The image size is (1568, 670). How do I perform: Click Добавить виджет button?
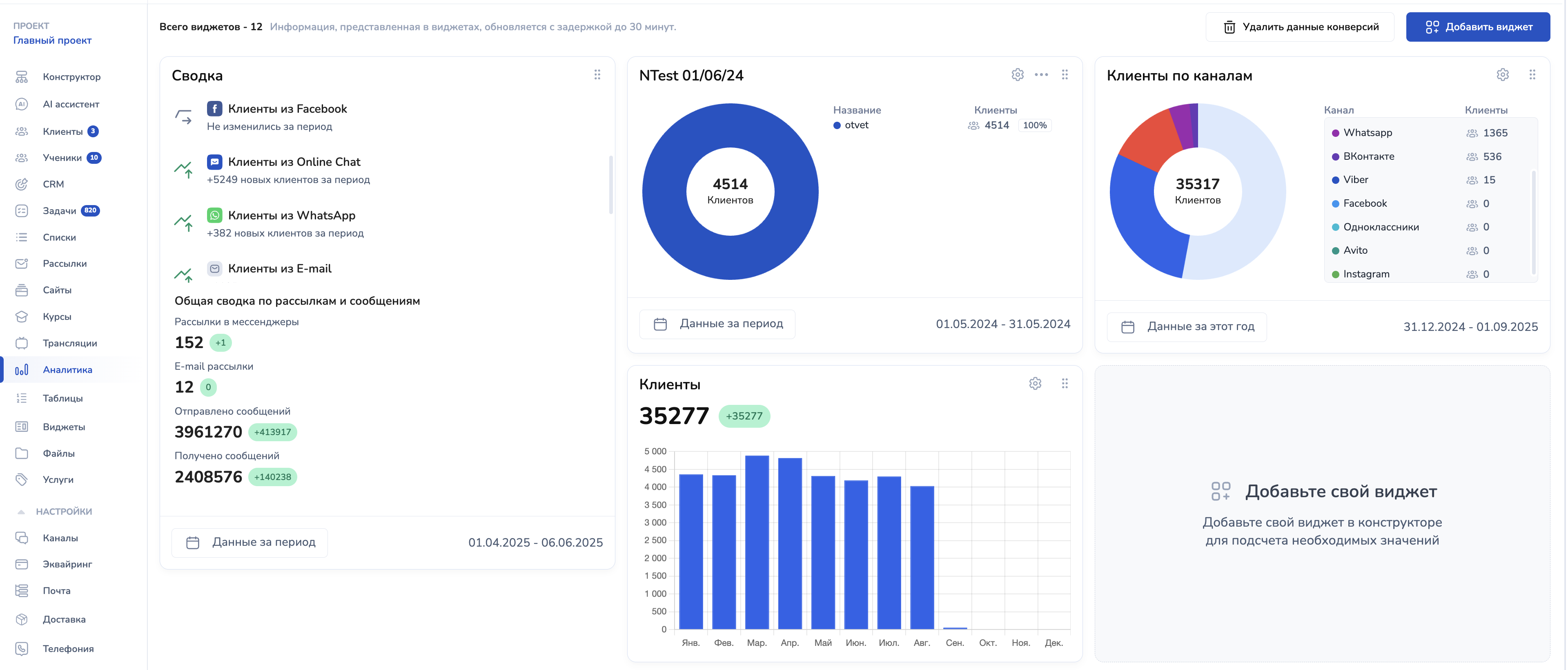point(1477,27)
